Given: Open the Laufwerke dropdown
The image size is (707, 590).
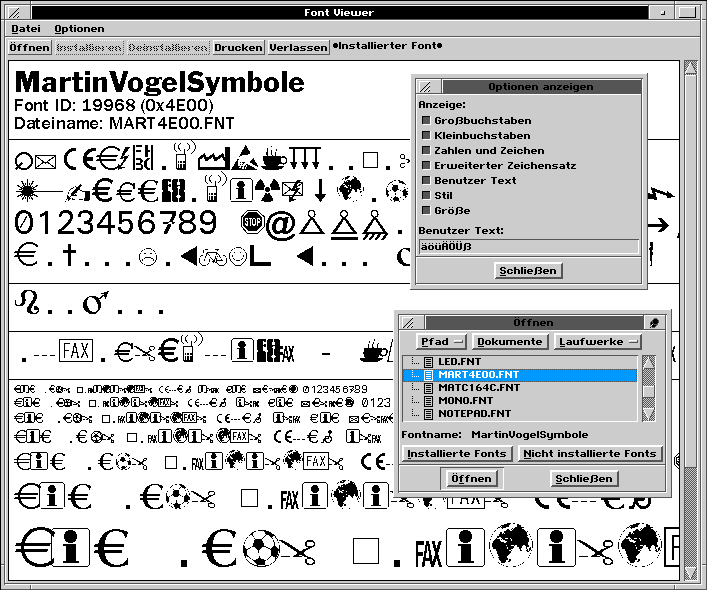Looking at the screenshot, I should (597, 342).
